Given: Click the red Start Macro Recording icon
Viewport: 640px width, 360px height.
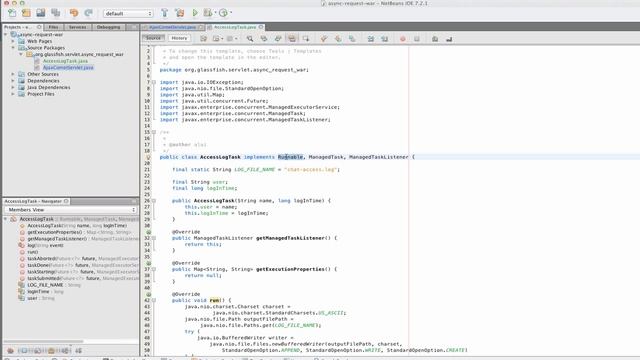Looking at the screenshot, I should (x=403, y=39).
